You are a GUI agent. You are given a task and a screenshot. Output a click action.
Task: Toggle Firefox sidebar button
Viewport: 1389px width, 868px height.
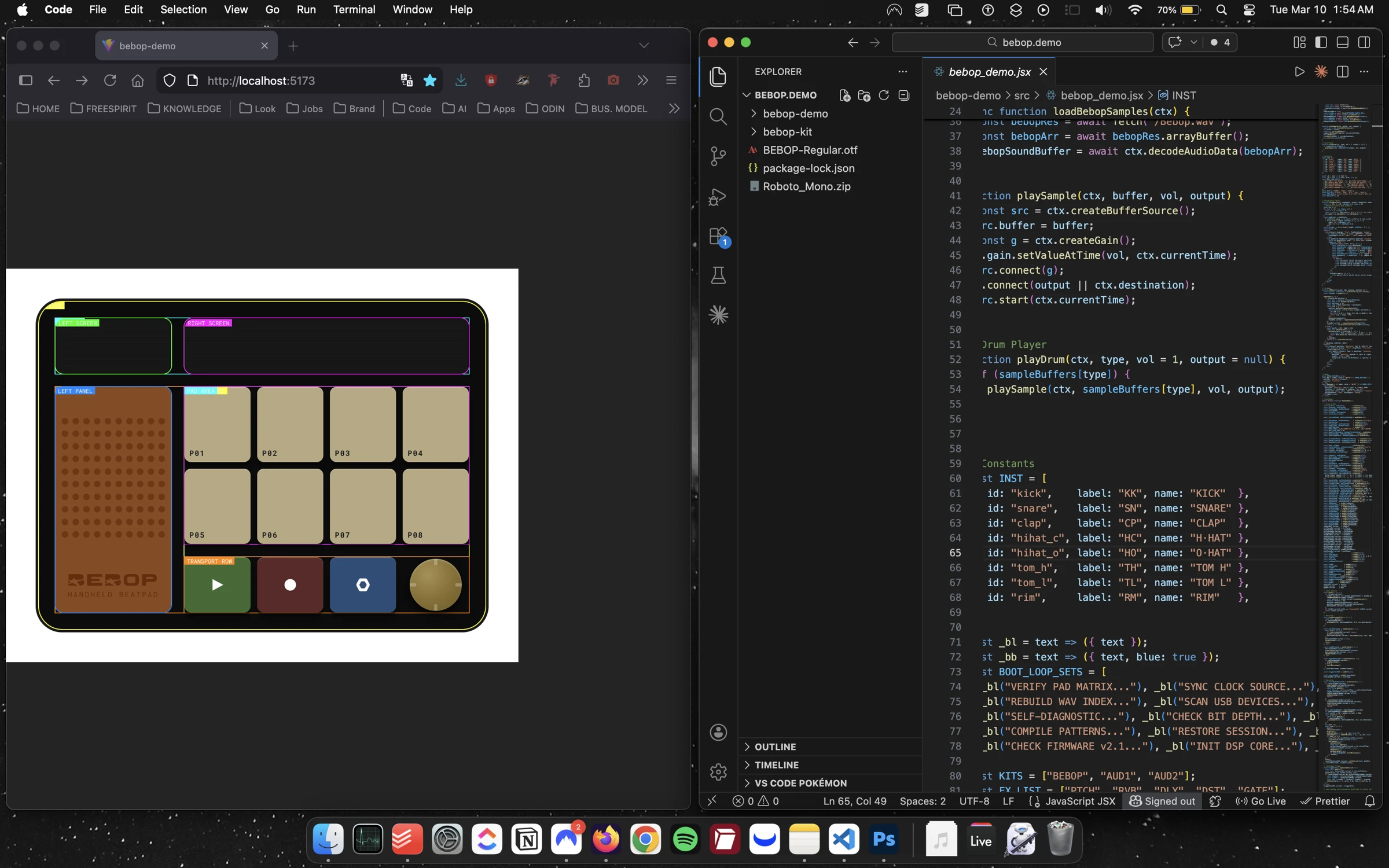25,80
